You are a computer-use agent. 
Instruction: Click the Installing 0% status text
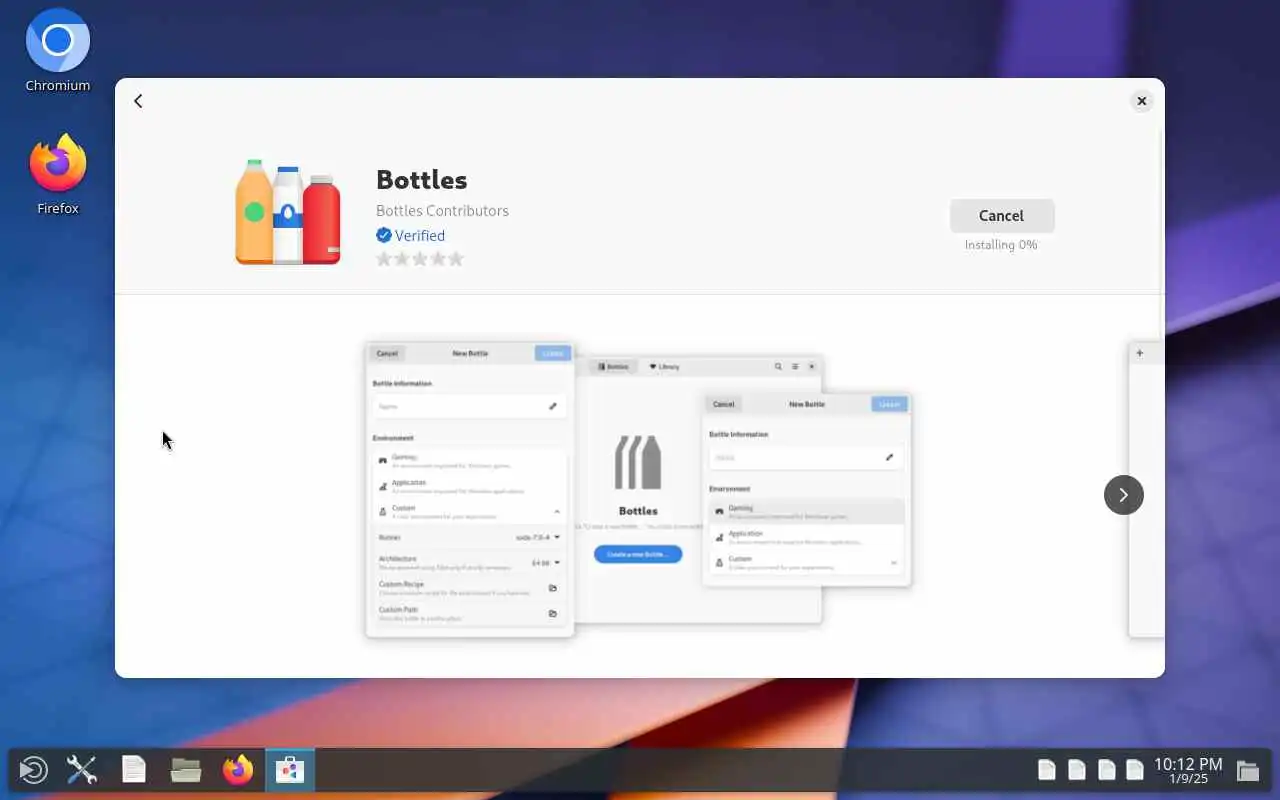pos(1001,245)
